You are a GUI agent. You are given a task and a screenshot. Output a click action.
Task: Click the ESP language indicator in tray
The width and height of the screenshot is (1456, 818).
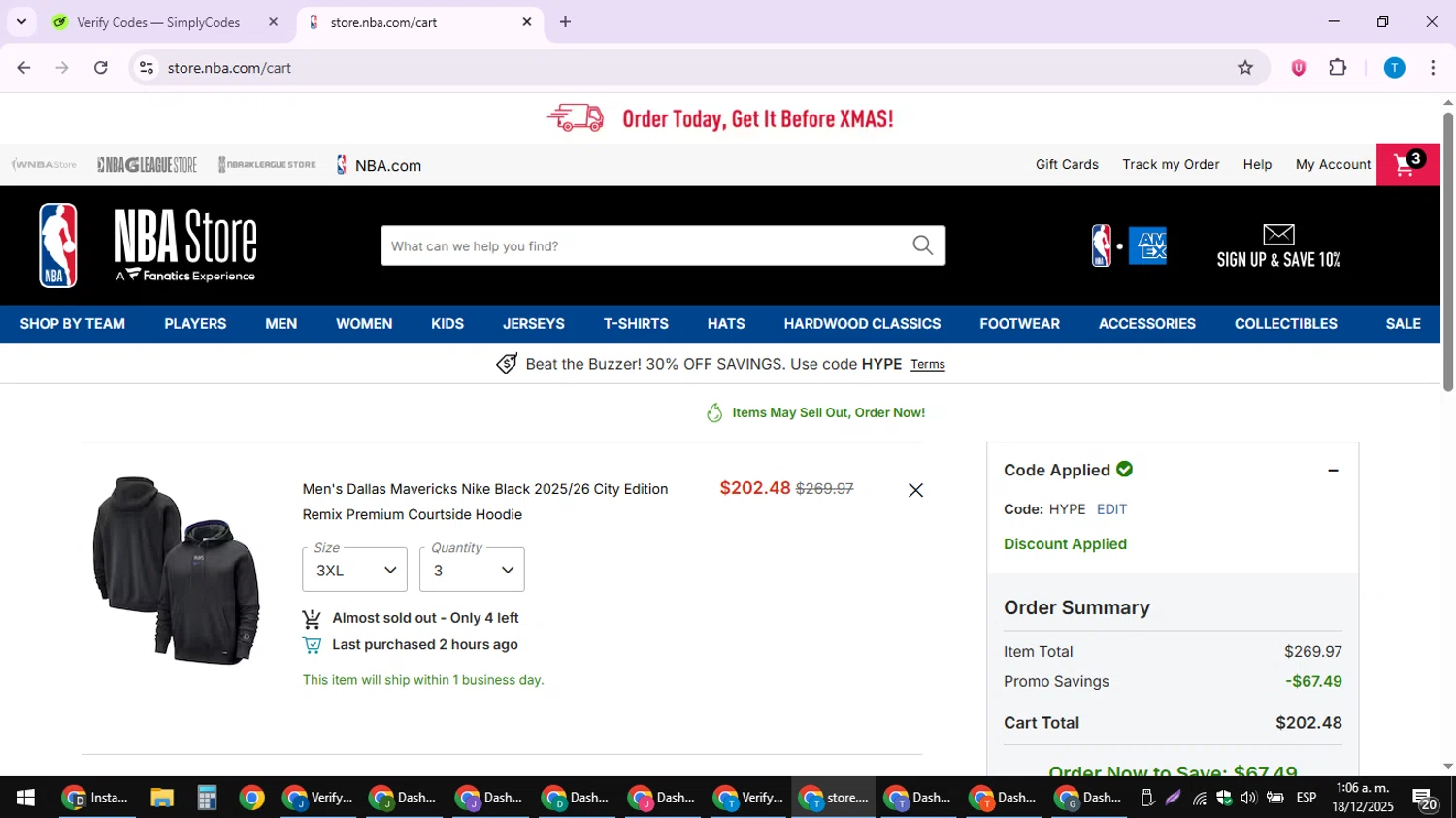click(1307, 798)
